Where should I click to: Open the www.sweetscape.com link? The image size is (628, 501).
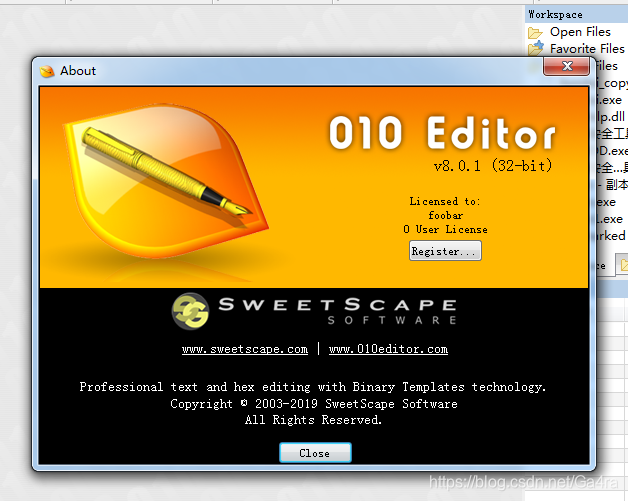point(245,349)
